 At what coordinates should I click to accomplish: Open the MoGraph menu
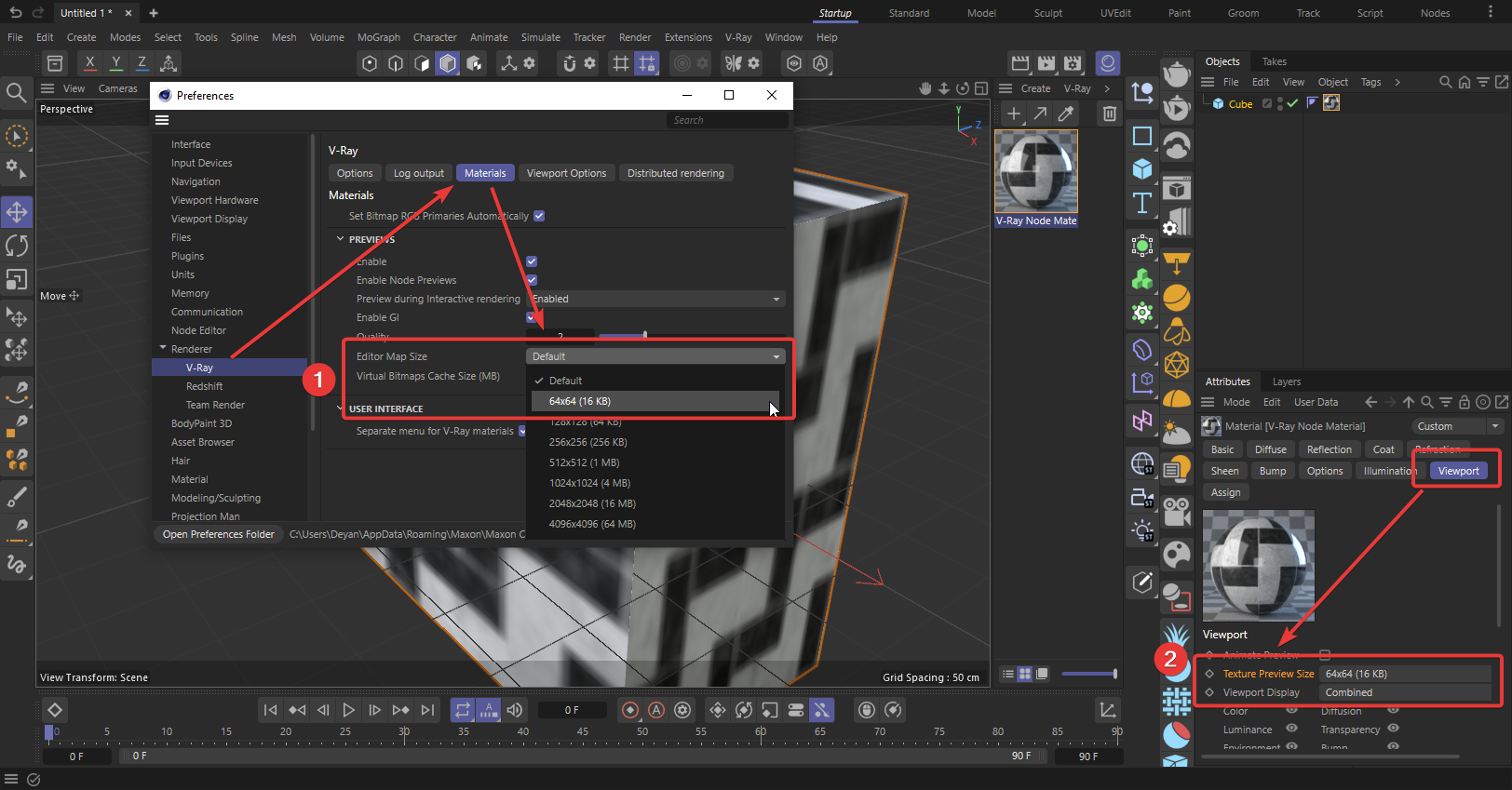[379, 37]
